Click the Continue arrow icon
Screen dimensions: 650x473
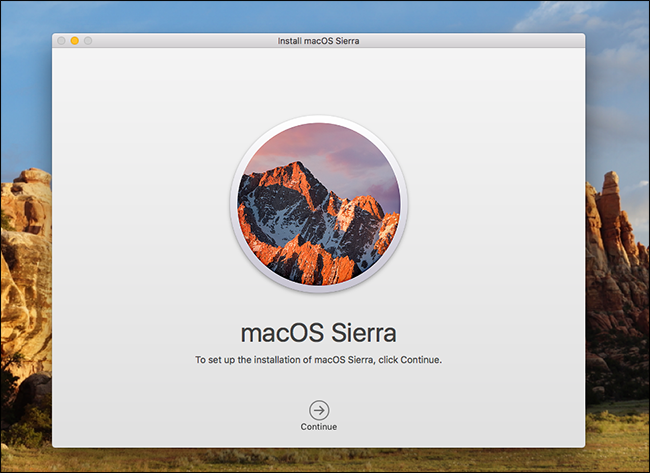[319, 410]
